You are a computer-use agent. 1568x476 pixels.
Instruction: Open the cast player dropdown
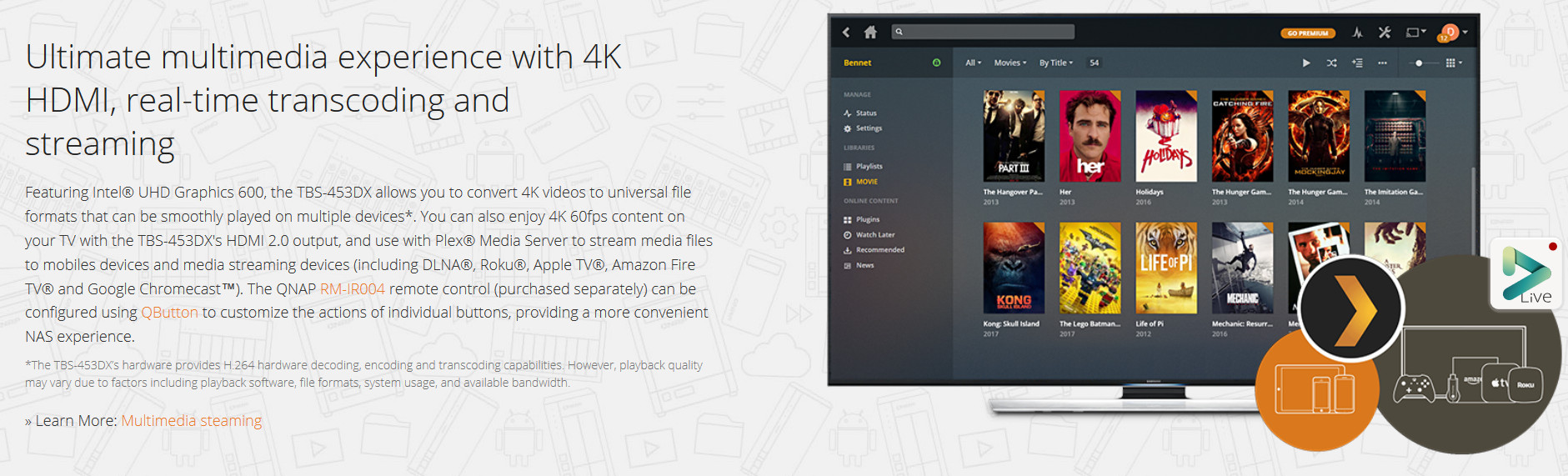click(1416, 33)
